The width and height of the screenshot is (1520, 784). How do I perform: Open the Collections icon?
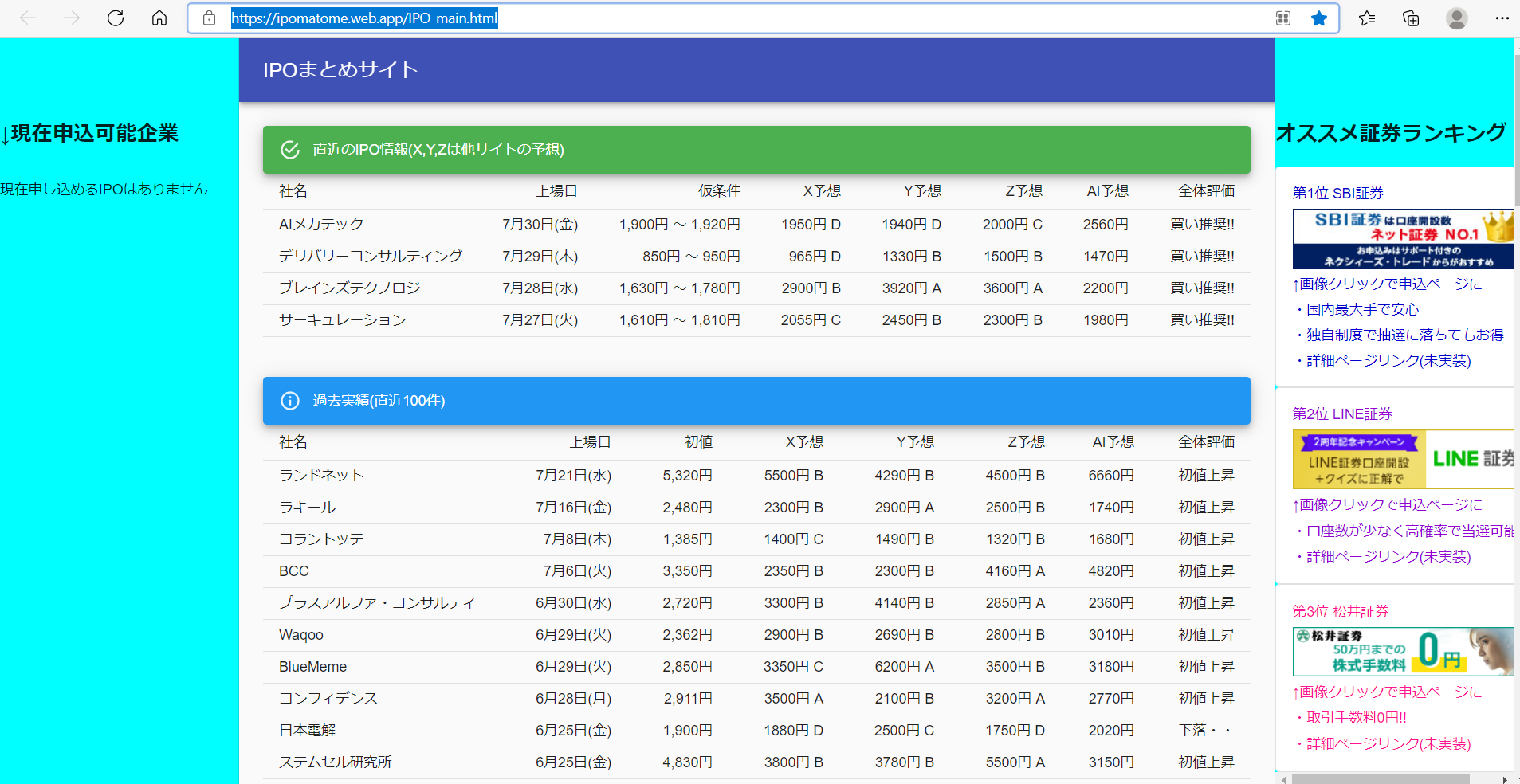coord(1411,18)
